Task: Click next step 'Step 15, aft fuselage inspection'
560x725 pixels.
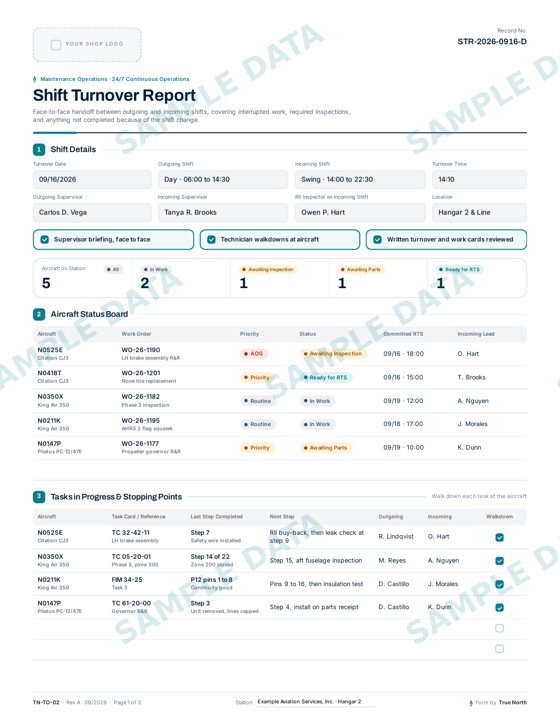Action: pyautogui.click(x=316, y=560)
